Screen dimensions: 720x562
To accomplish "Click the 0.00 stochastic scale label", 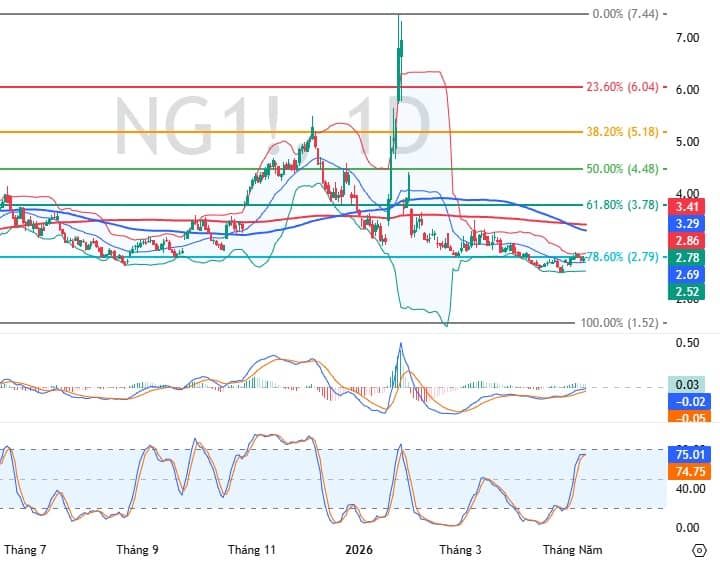I will 687,528.
